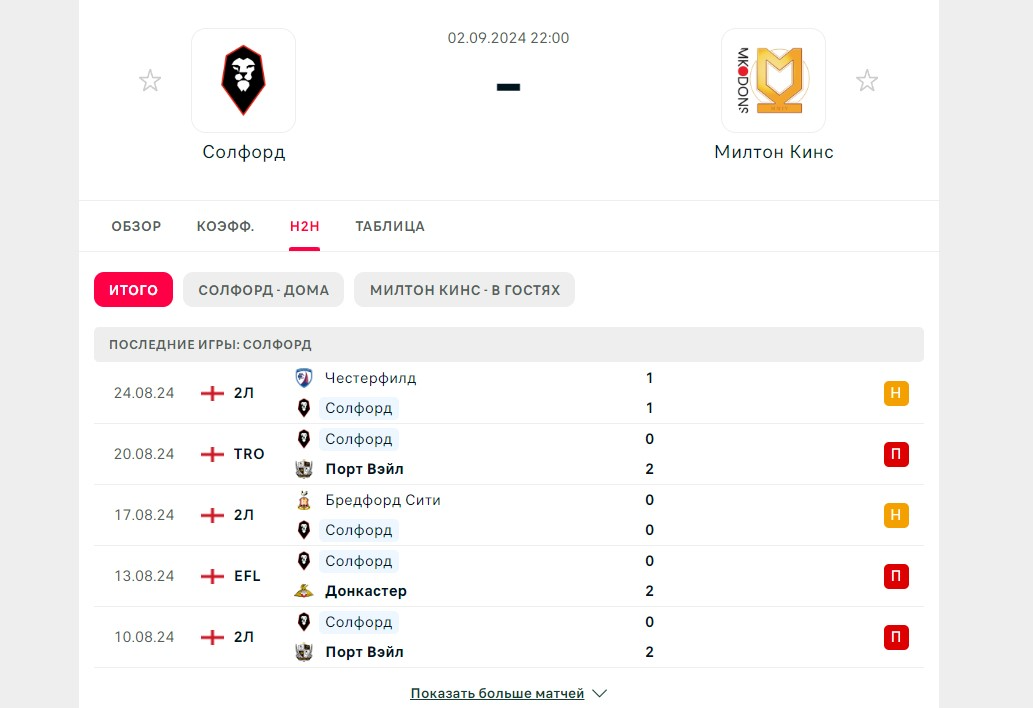Click England flag in 17.08.24 row
Viewport: 1033px width, 708px height.
[212, 515]
